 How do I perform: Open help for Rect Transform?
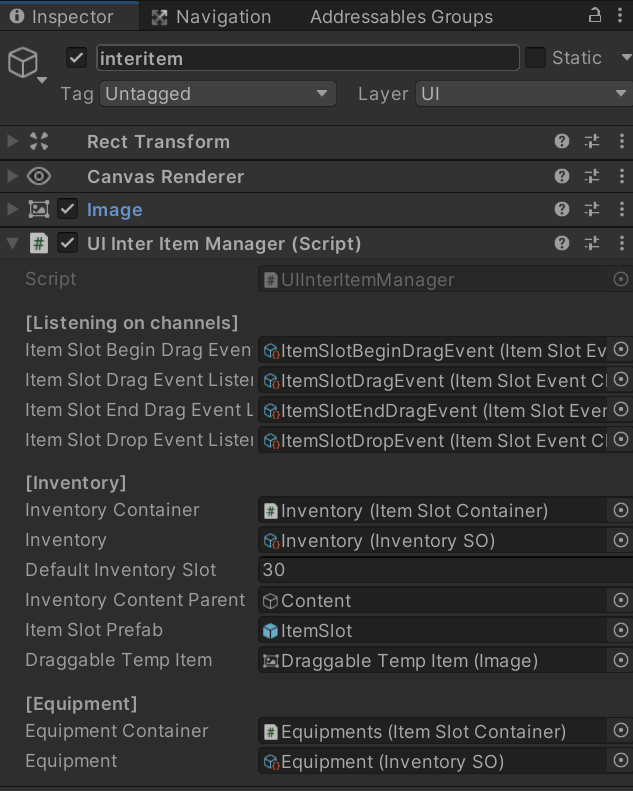[561, 141]
